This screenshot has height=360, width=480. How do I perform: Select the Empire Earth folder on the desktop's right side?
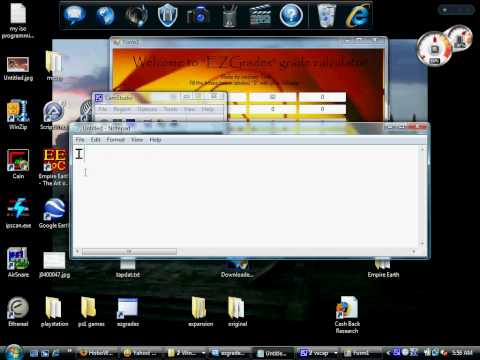[x=383, y=268]
